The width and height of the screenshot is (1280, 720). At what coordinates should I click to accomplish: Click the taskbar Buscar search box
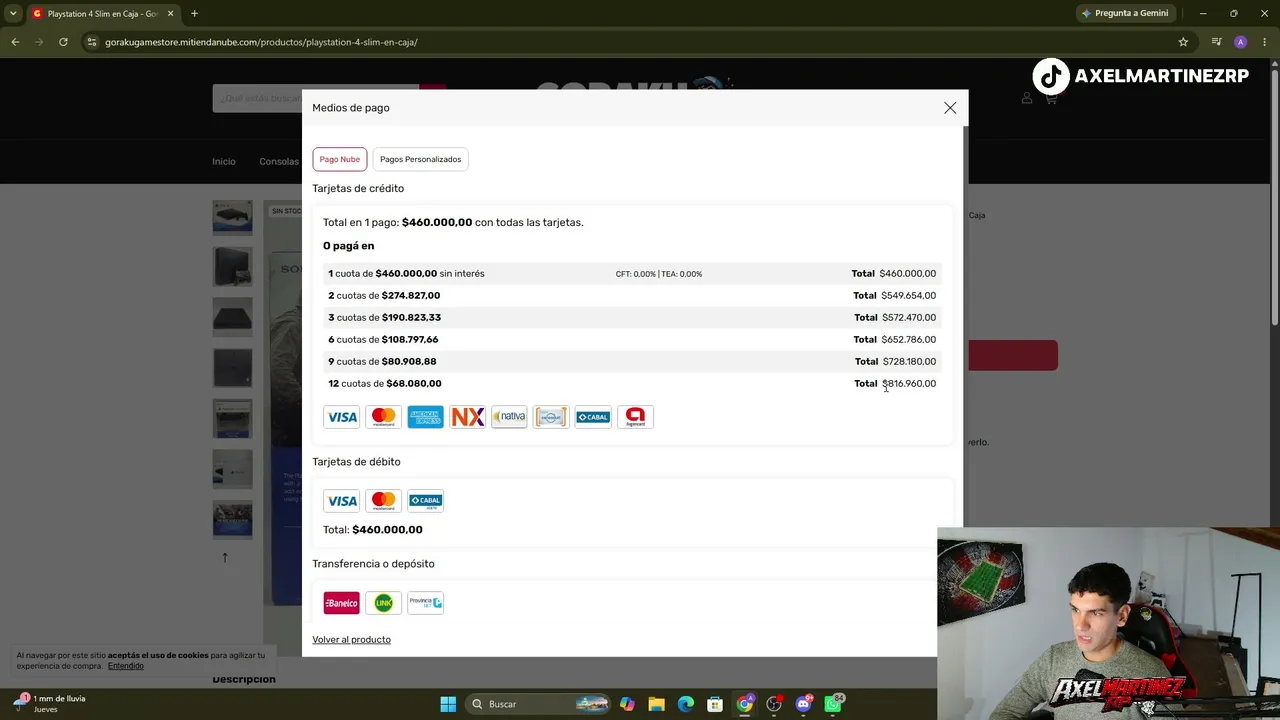tap(539, 704)
